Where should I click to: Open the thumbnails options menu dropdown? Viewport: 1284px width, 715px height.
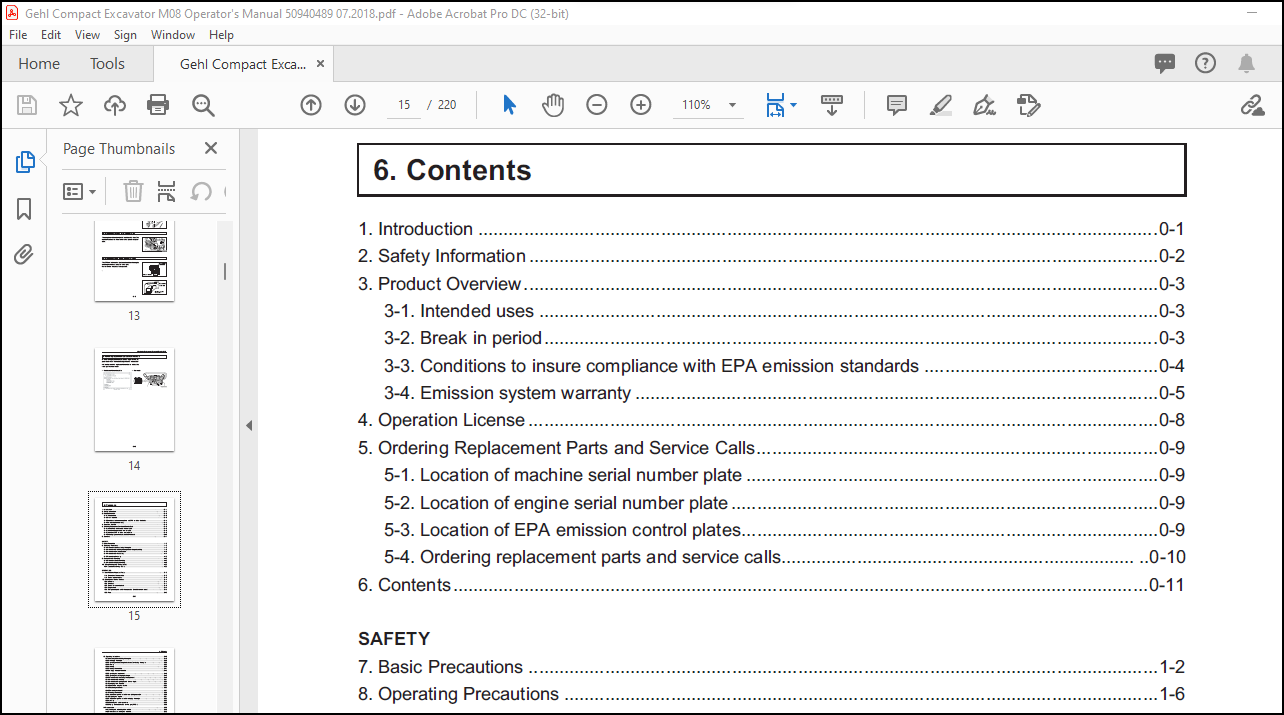click(x=80, y=191)
